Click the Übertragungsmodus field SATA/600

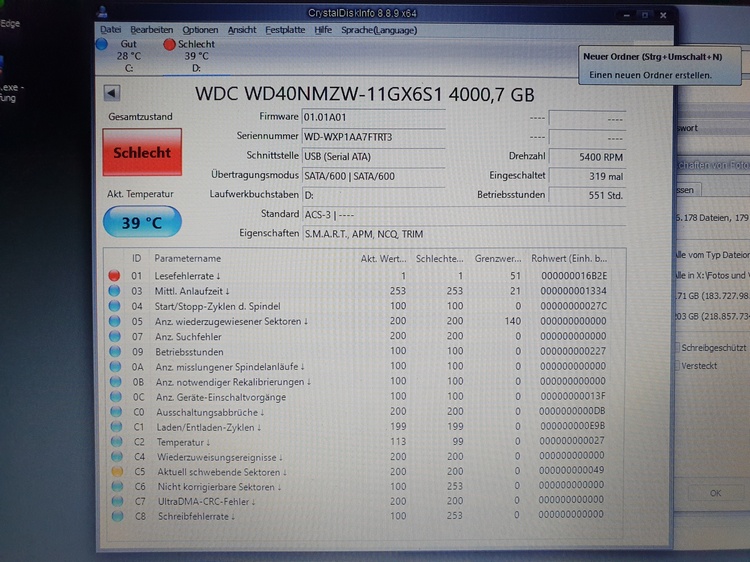point(374,176)
